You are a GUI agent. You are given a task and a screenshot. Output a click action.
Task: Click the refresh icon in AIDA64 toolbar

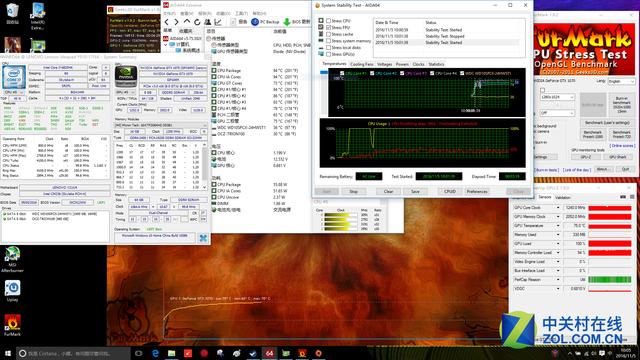pyautogui.click(x=197, y=22)
